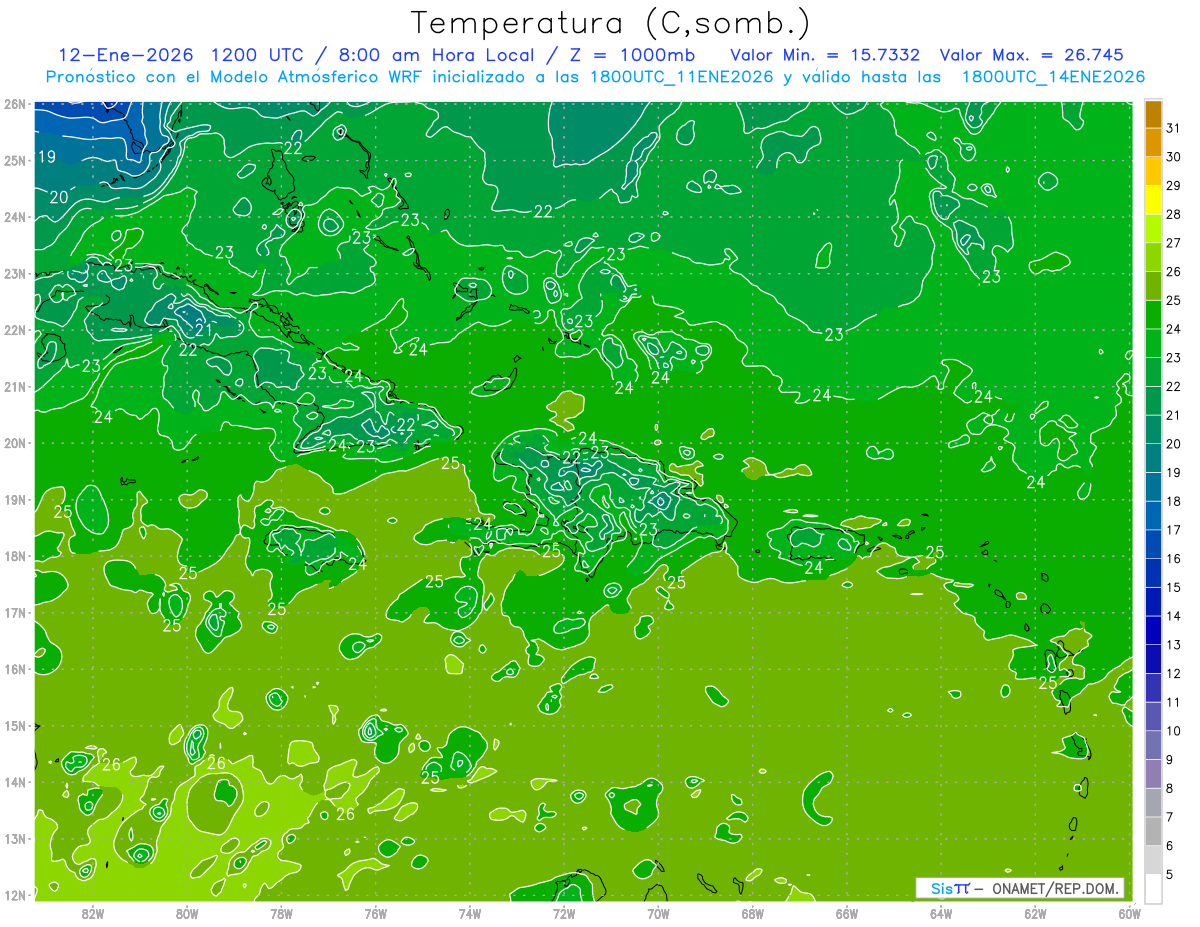The image size is (1200, 927).
Task: Click the legend swatch between 22 and 23
Action: 1153,372
